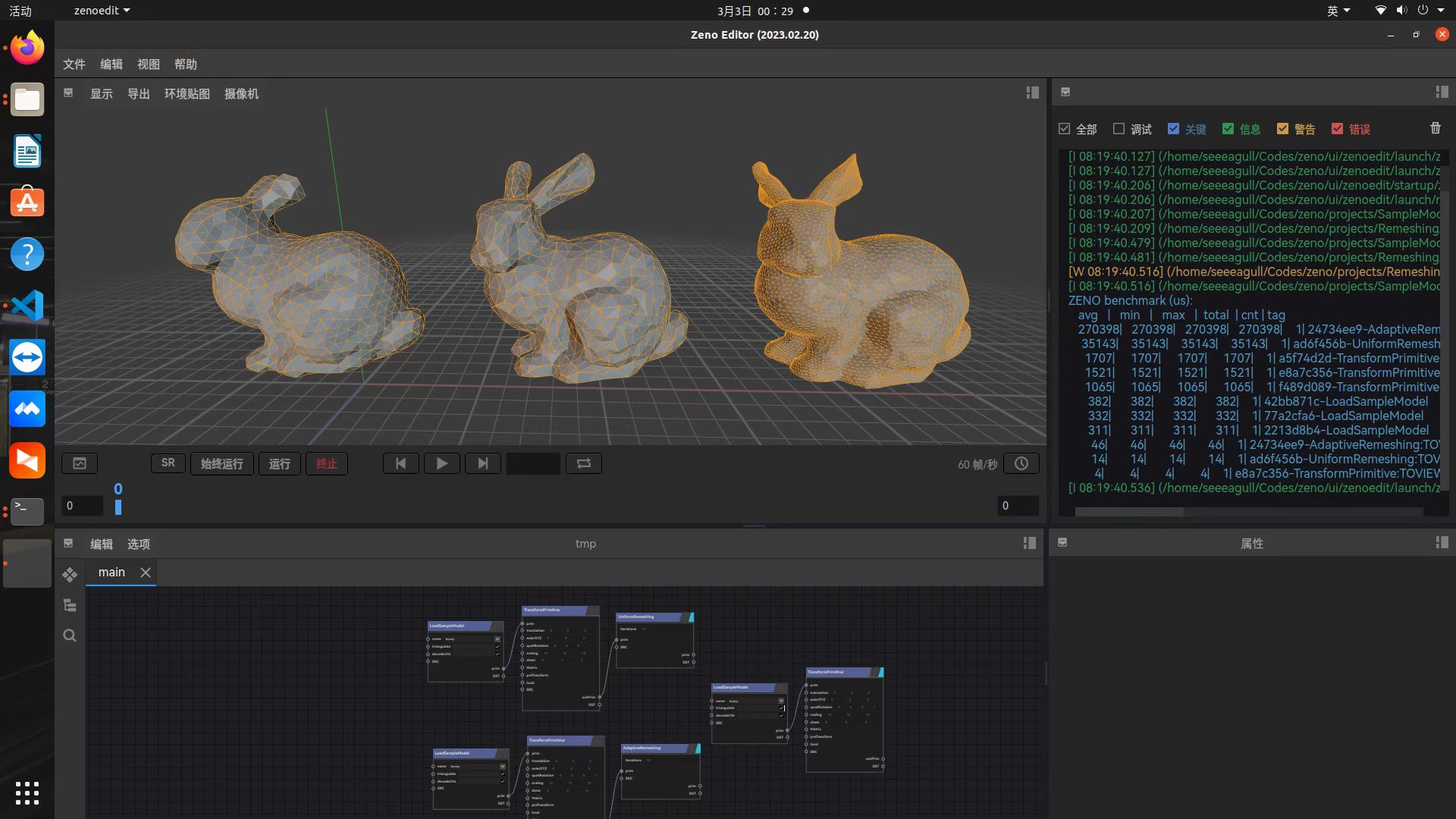Toggle cyan view flag on right TransformPrimitive node
This screenshot has height=819, width=1456.
click(880, 673)
